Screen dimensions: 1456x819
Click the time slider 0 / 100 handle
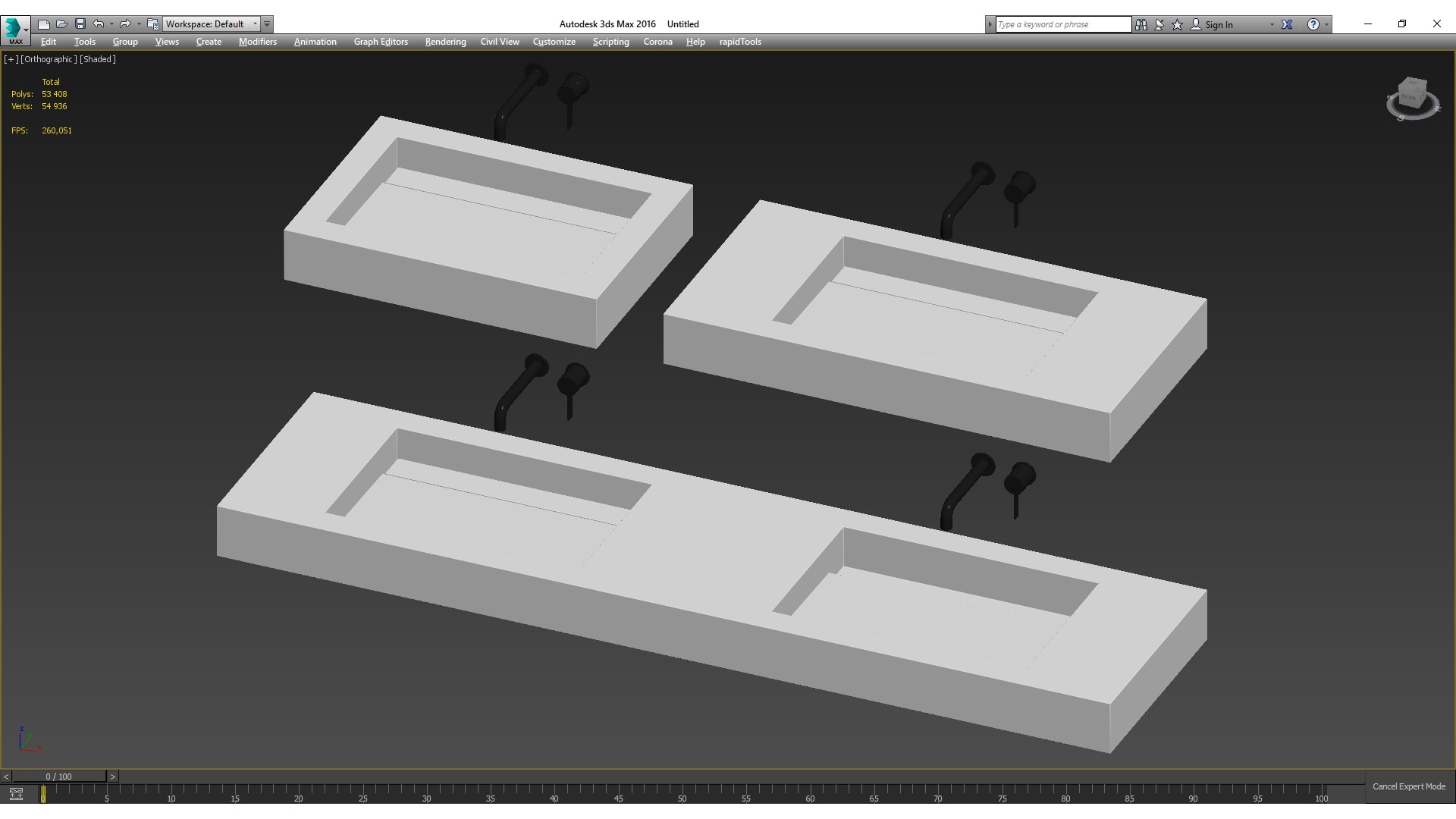click(58, 777)
